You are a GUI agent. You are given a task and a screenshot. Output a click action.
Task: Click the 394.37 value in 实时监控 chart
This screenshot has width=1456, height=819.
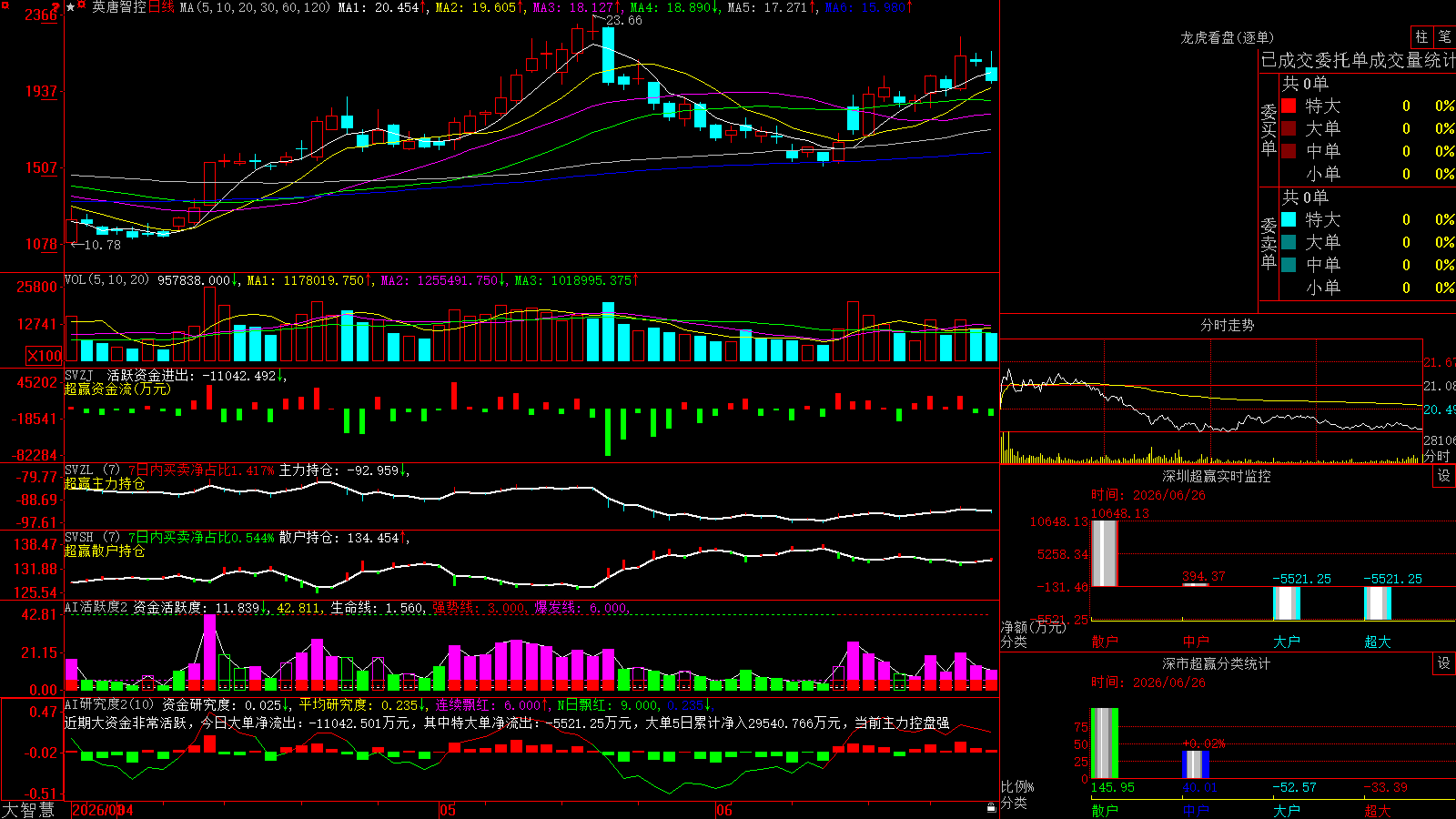pyautogui.click(x=1203, y=576)
